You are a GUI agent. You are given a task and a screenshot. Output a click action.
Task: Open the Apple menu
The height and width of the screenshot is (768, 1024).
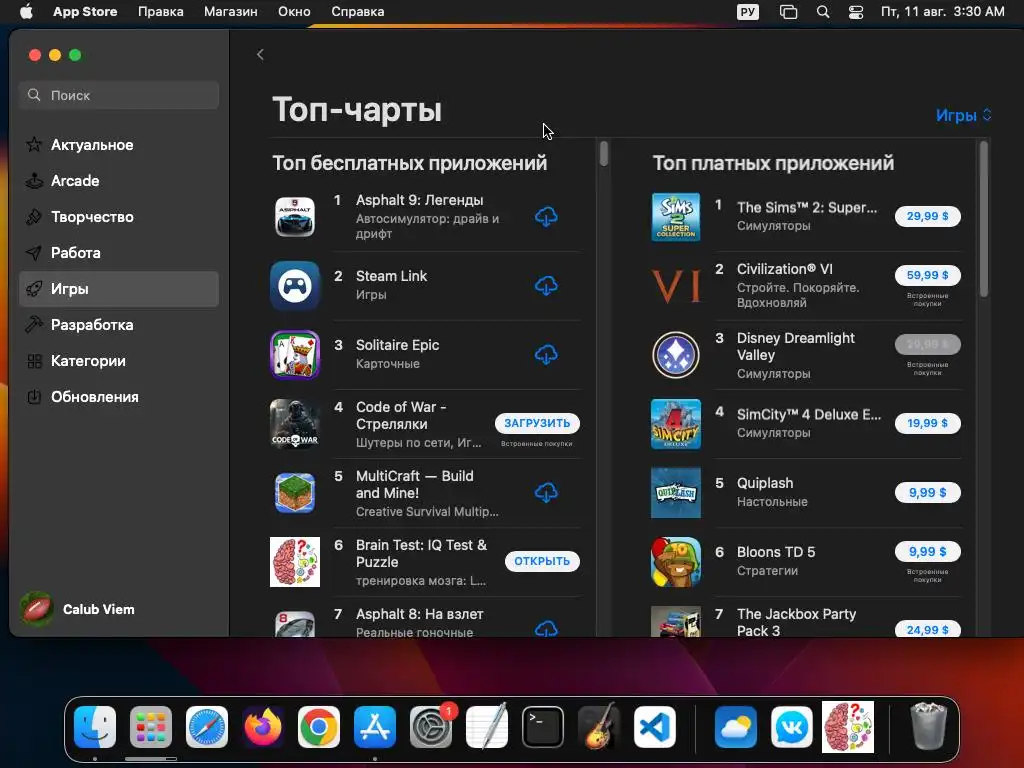coord(26,12)
